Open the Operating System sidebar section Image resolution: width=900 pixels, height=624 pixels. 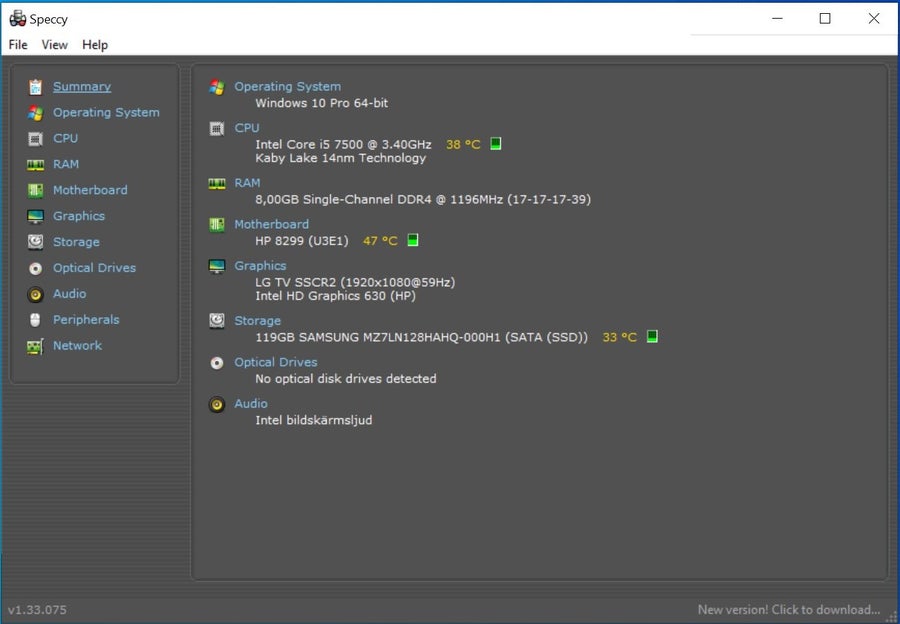(106, 113)
